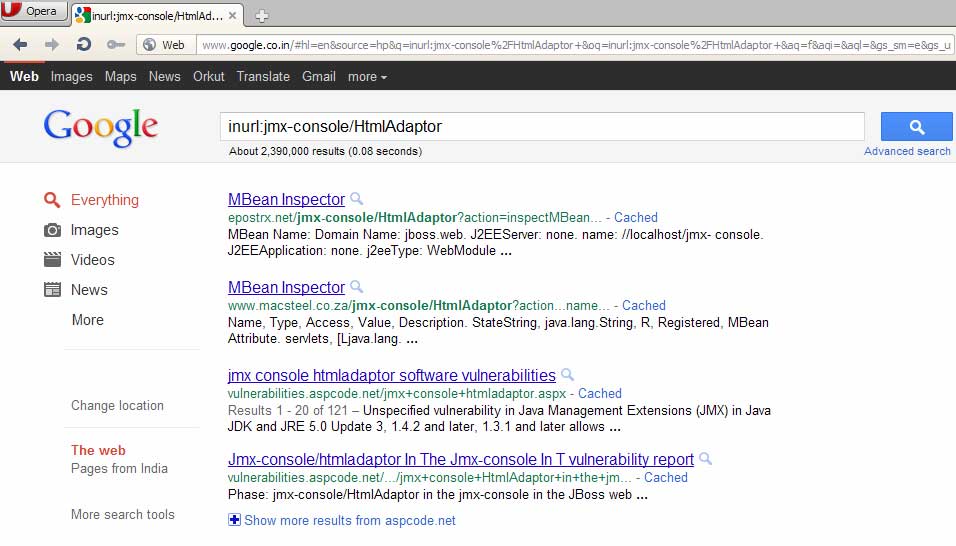Screen dimensions: 956x546
Task: Expand More search categories in sidebar
Action: click(x=87, y=320)
